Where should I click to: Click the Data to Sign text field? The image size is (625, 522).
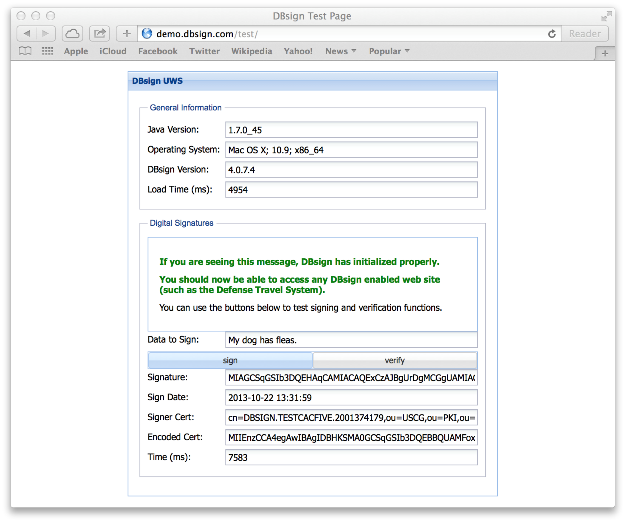(351, 340)
